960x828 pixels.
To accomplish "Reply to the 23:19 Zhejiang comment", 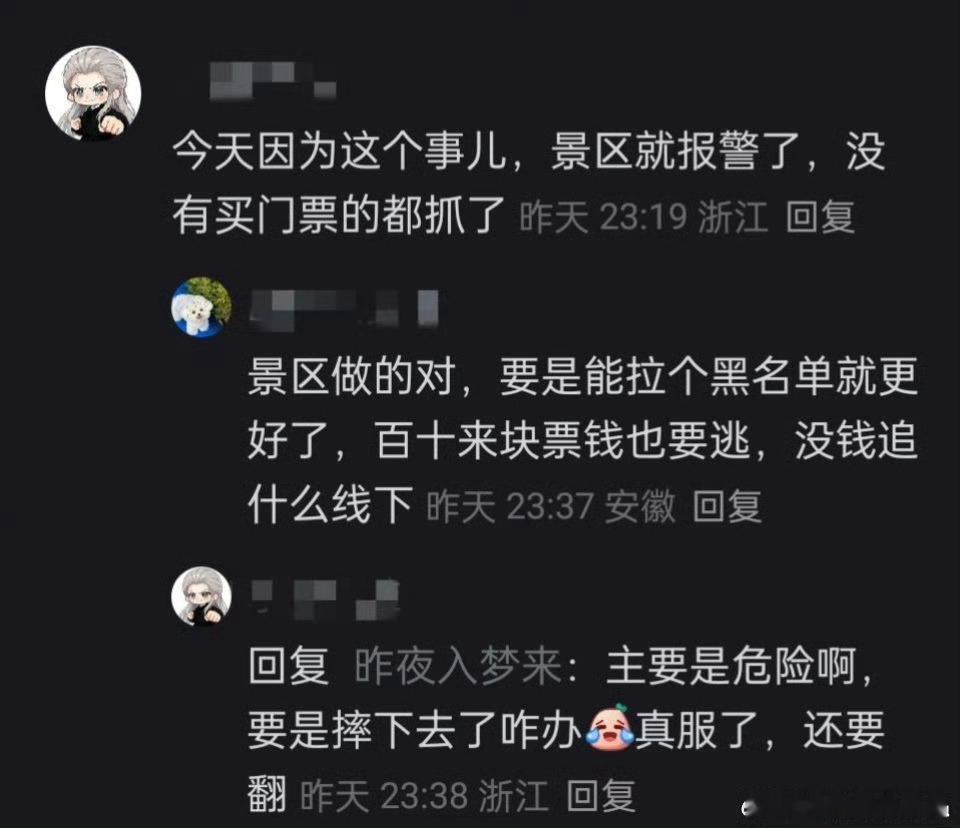I will tap(820, 216).
